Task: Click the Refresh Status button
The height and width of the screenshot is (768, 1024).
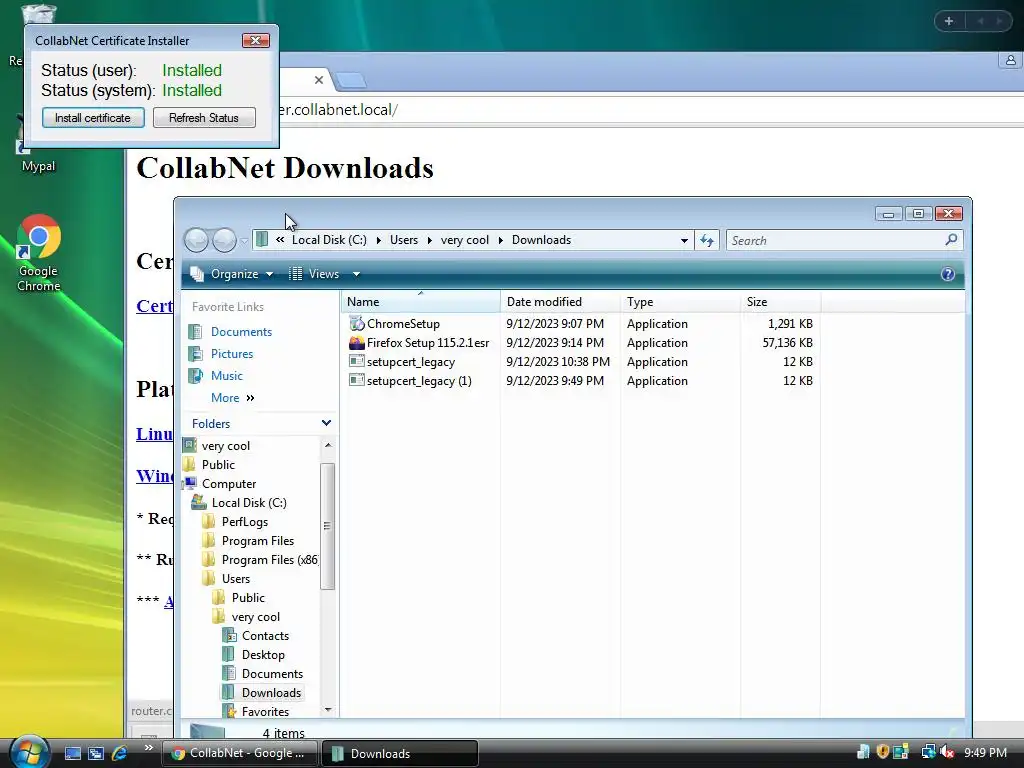Action: (204, 118)
